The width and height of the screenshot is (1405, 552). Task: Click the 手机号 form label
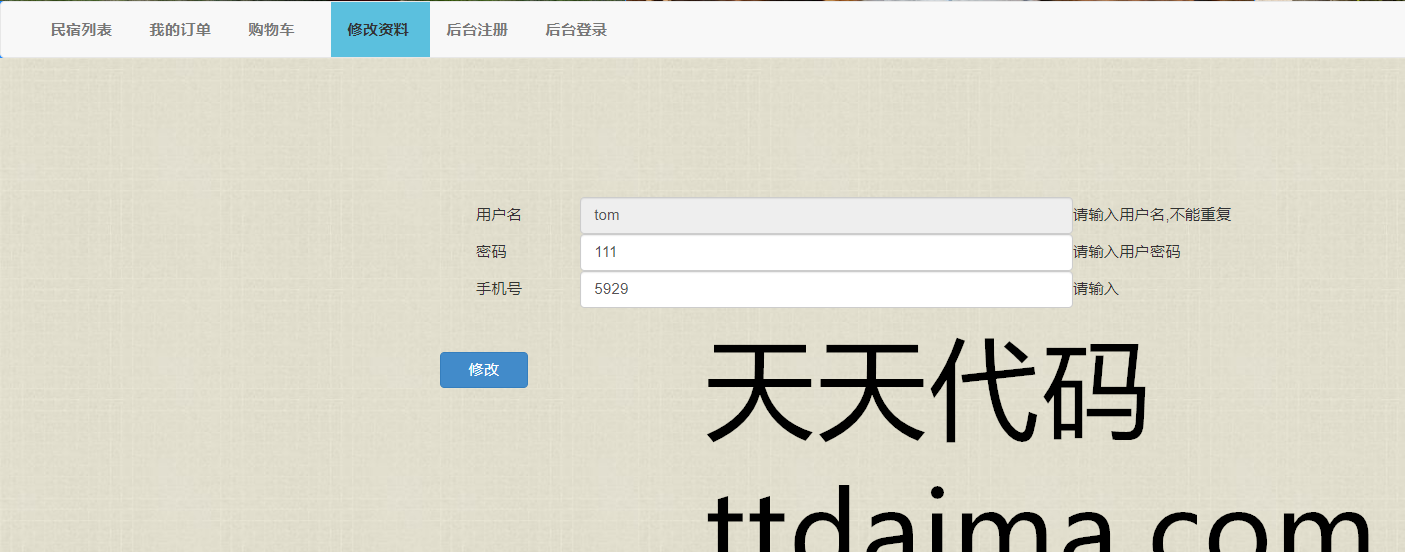[x=498, y=289]
